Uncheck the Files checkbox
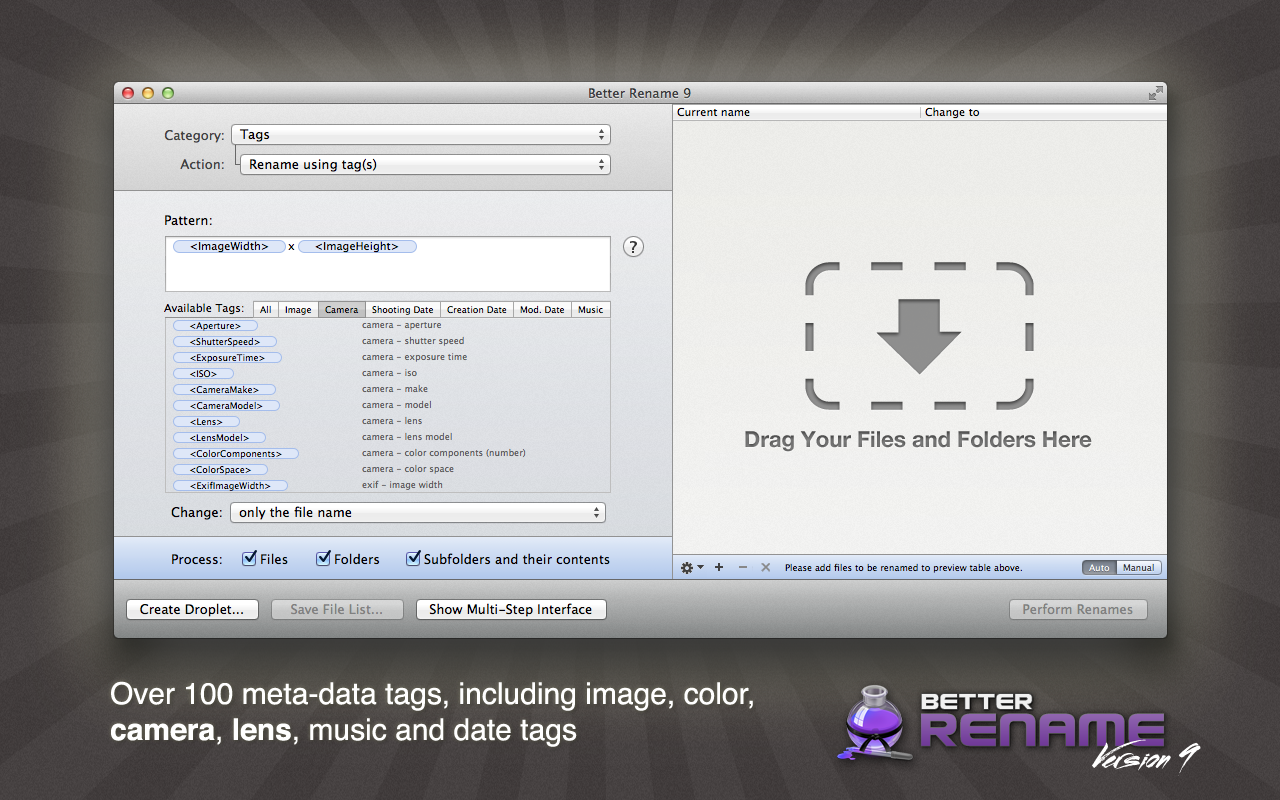This screenshot has height=800, width=1280. [250, 559]
